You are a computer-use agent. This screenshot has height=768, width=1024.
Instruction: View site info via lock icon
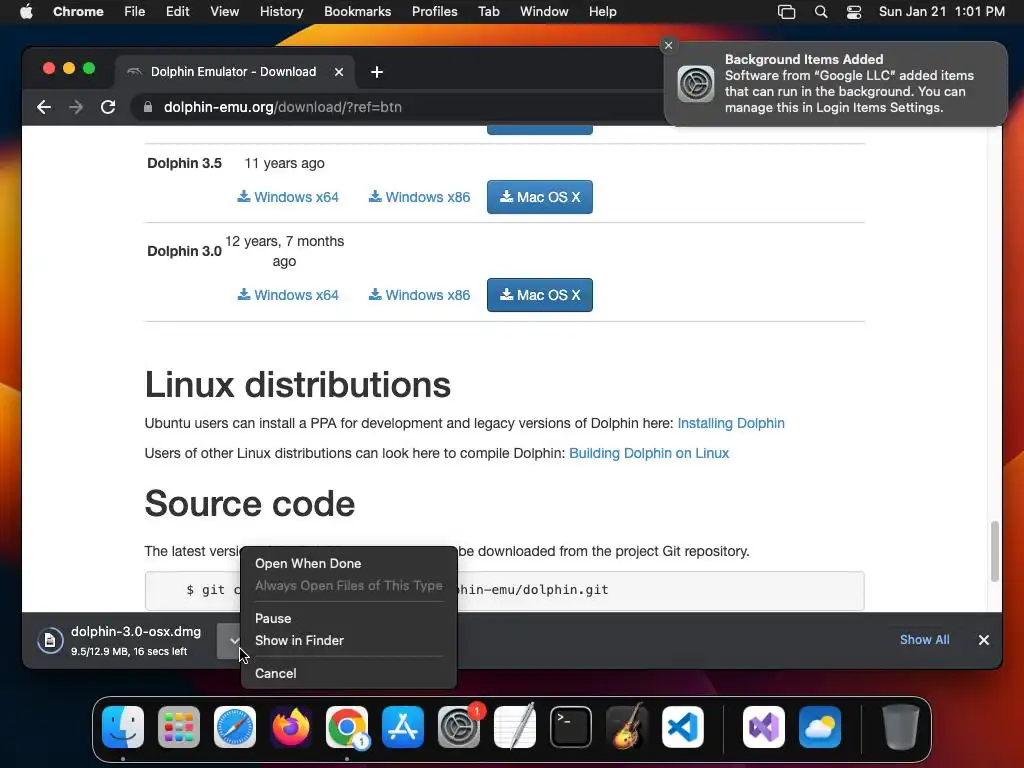pos(148,107)
